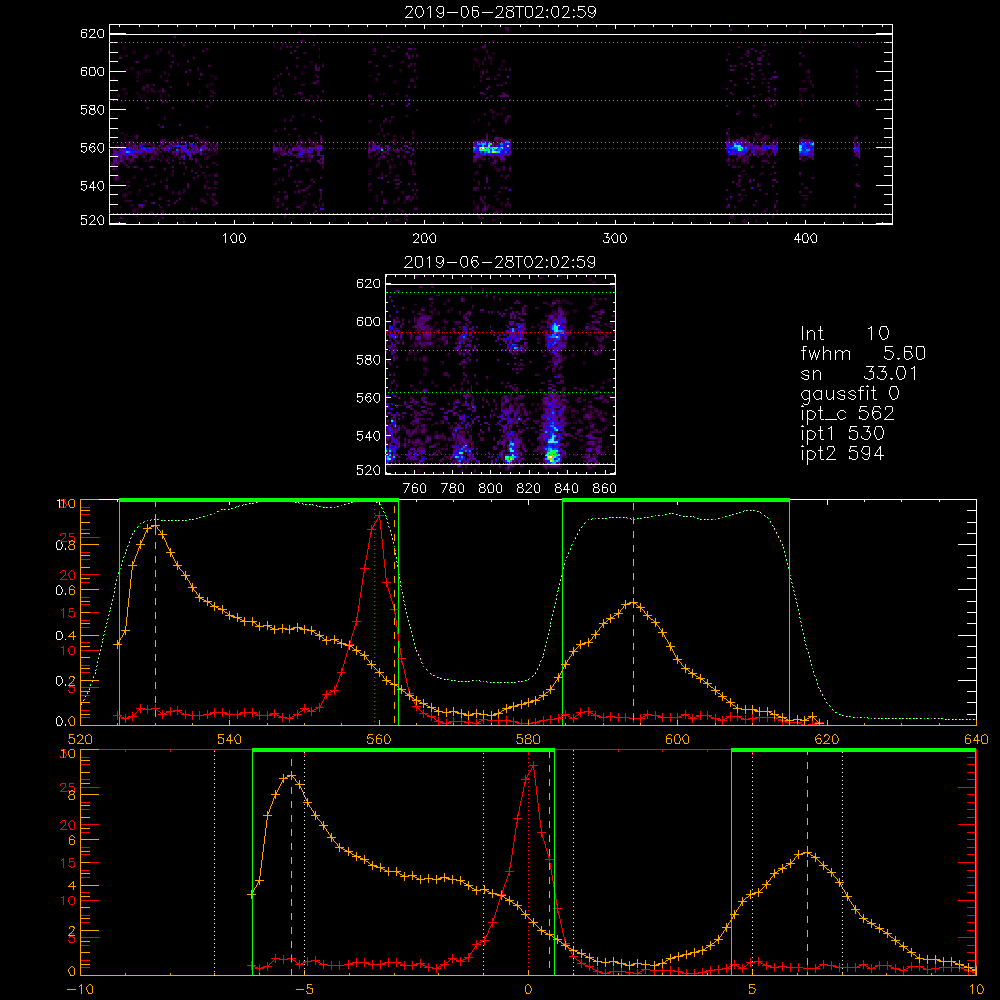Click x-axis label 800 of middle image
The width and height of the screenshot is (1000, 1000).
(490, 488)
